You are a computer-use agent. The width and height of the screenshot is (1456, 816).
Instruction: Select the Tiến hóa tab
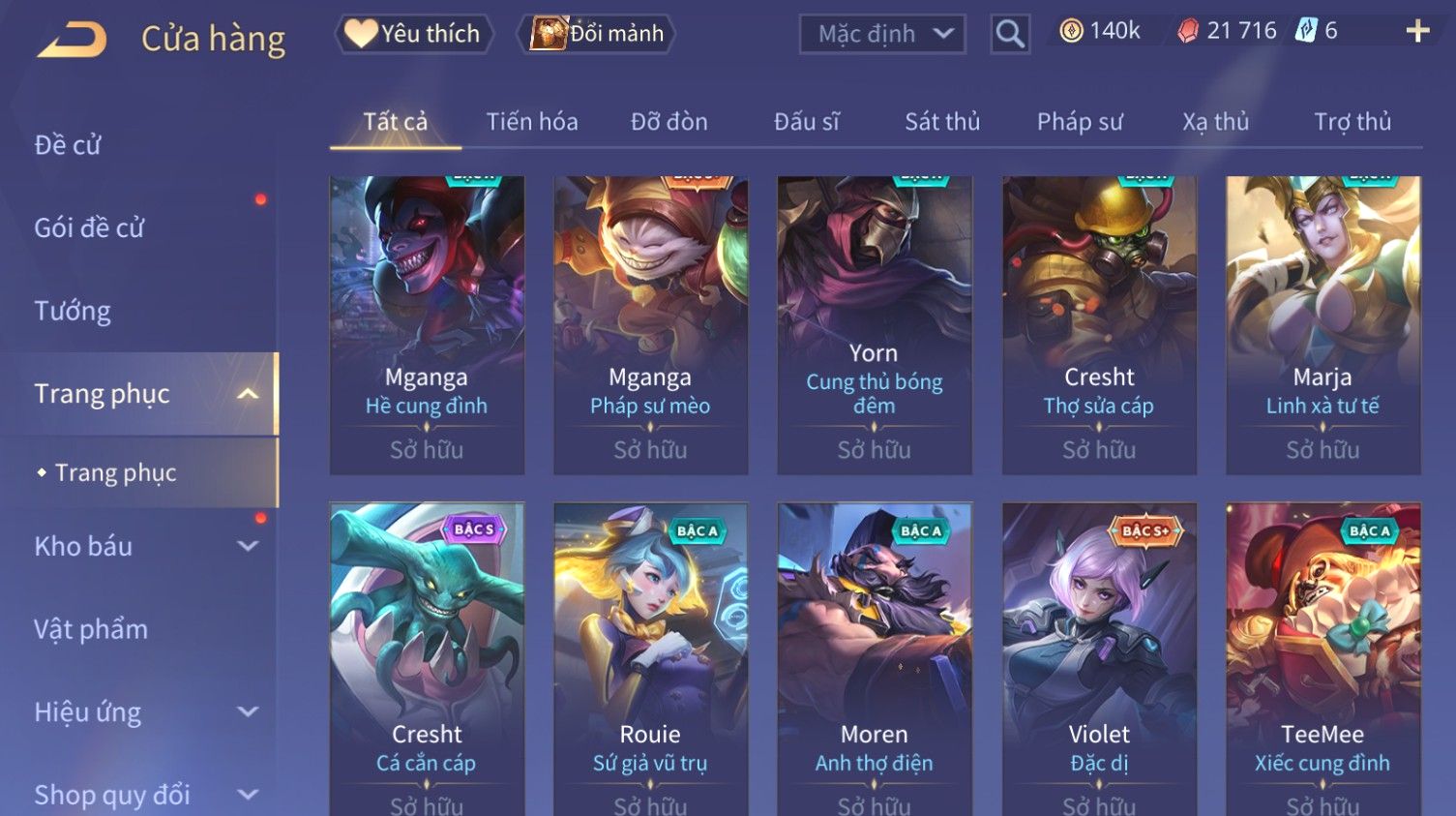coord(532,122)
